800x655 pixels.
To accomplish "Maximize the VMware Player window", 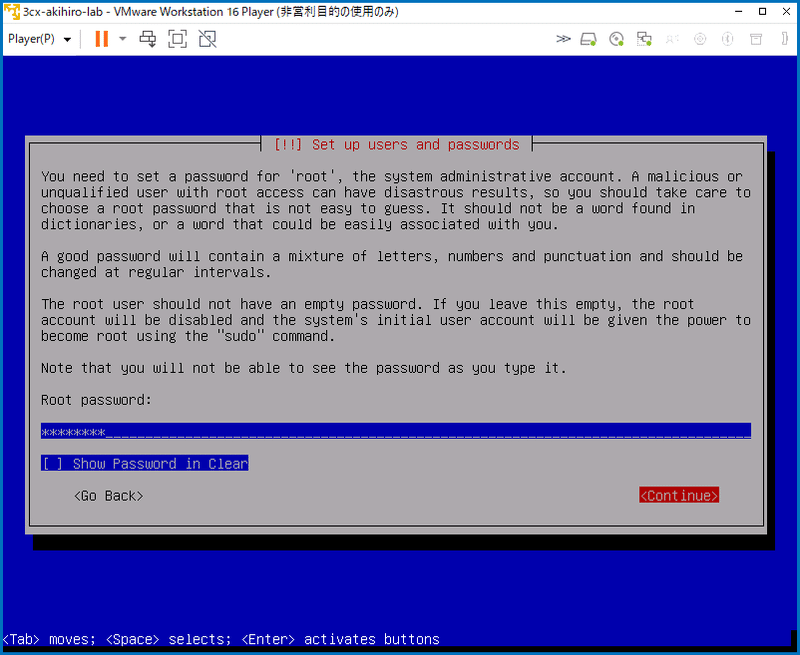I will 763,12.
